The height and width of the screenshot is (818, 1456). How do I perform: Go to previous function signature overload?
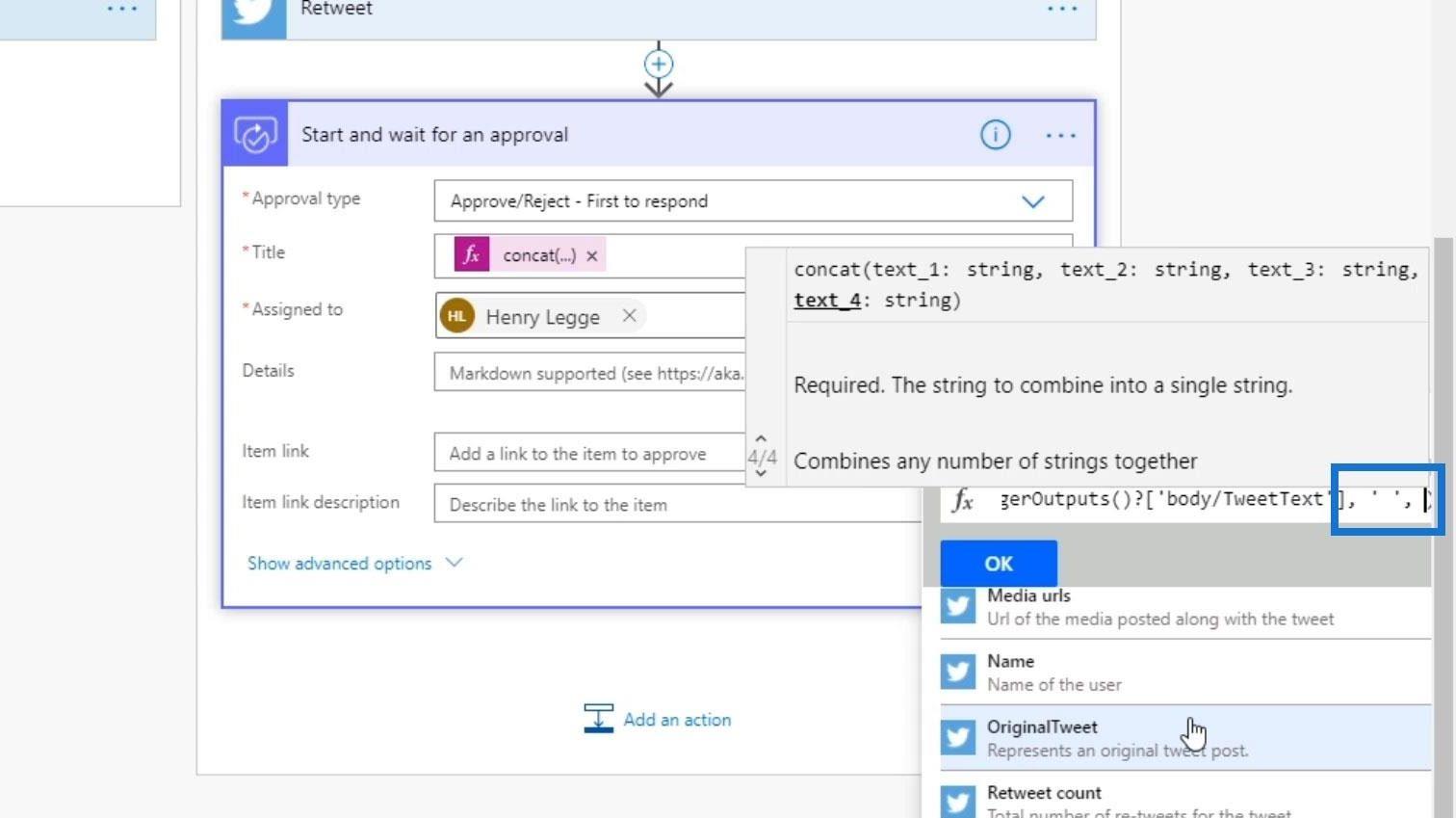pos(761,439)
